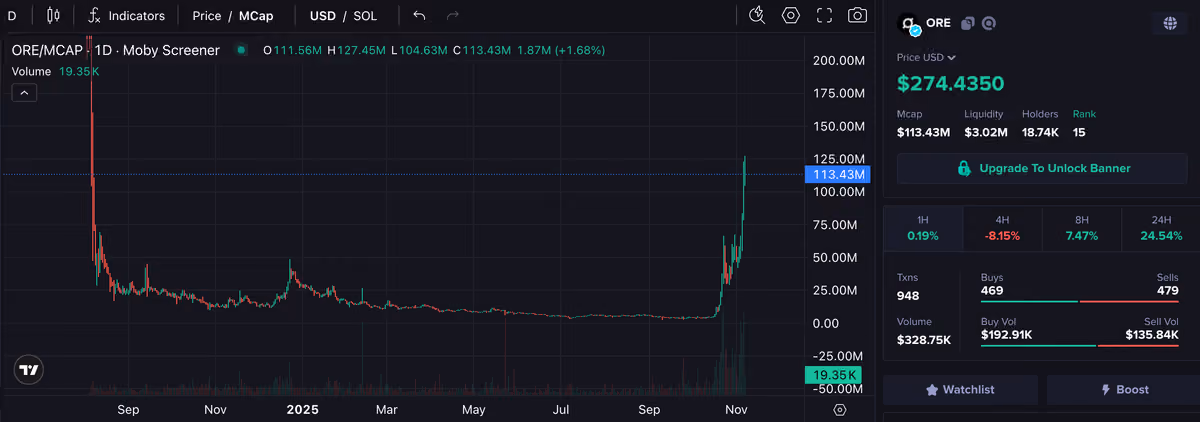Click the ORE token logo
The height and width of the screenshot is (422, 1200).
tap(909, 24)
